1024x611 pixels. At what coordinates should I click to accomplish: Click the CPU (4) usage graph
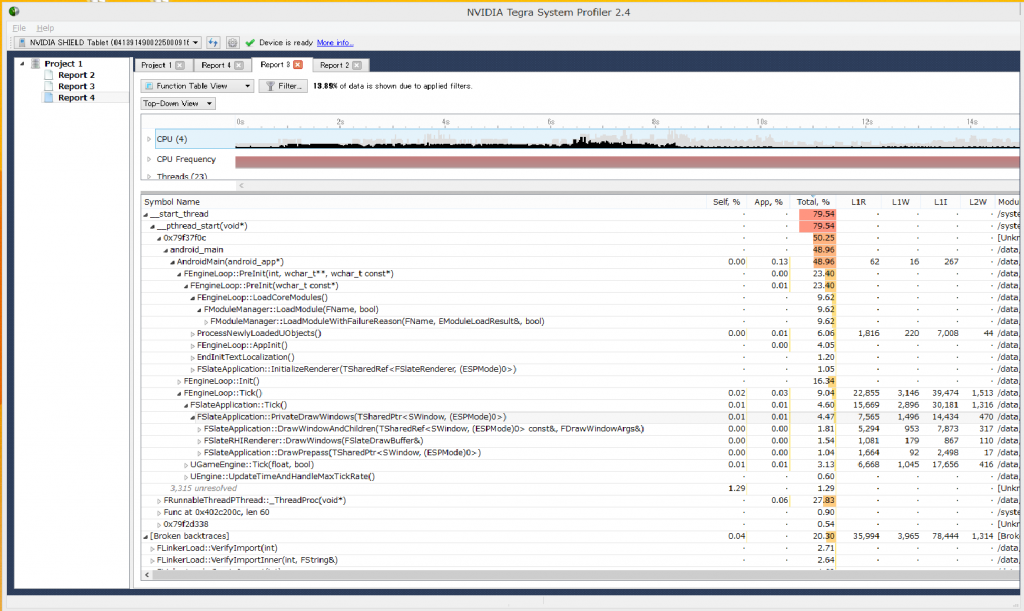(627, 139)
